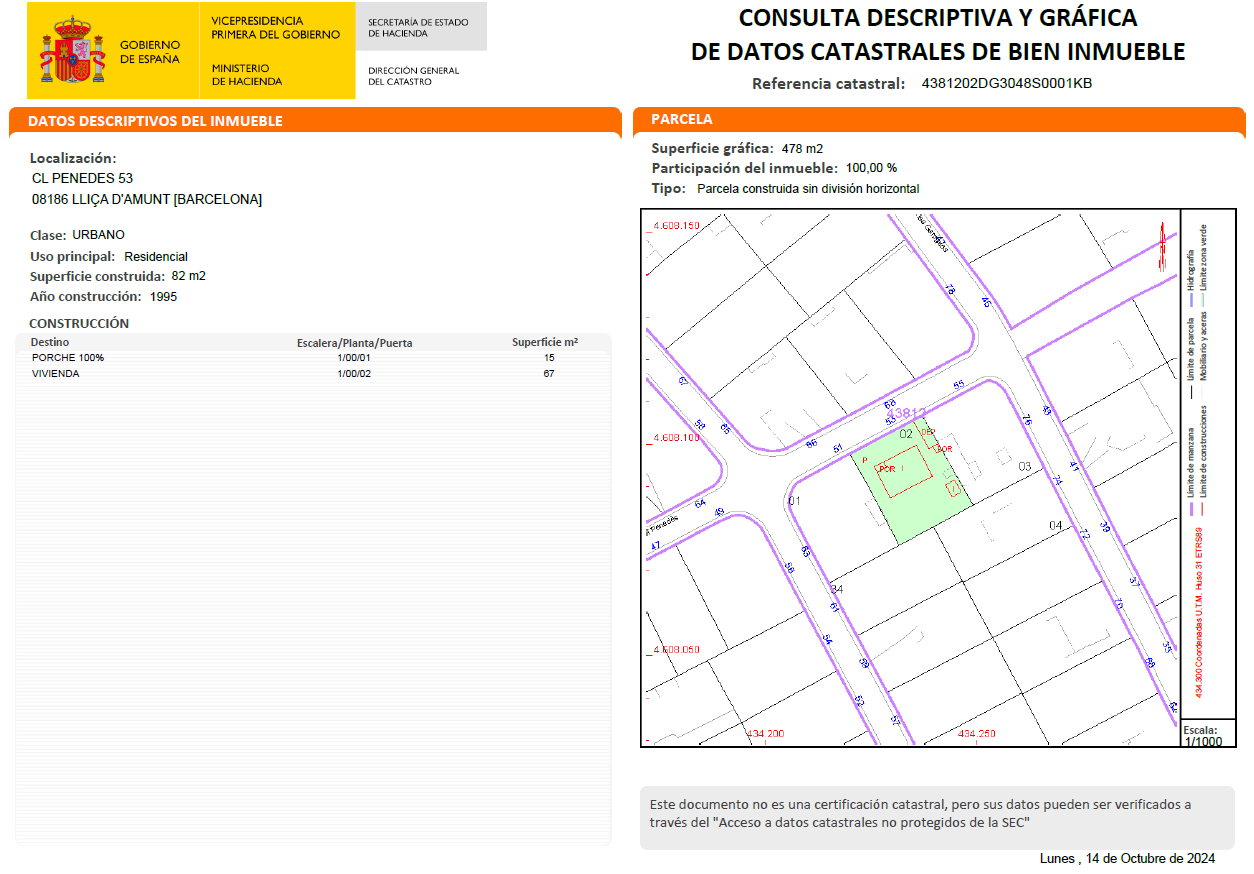Click the north arrow on the map

point(1163,246)
